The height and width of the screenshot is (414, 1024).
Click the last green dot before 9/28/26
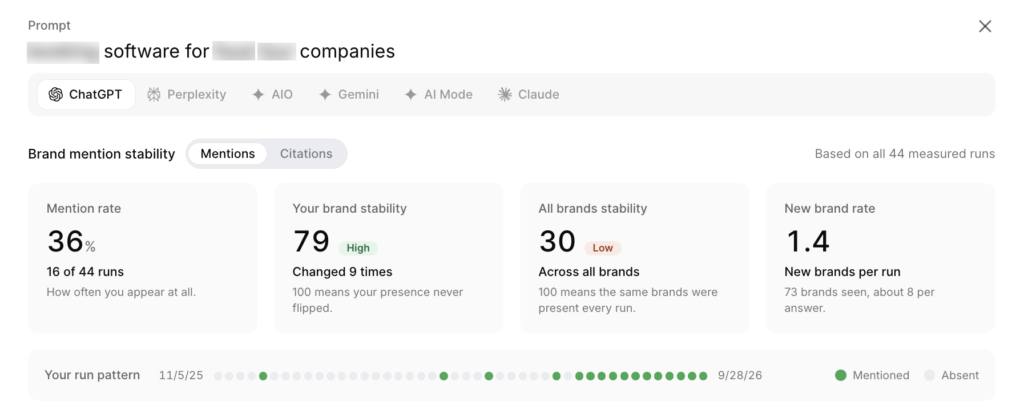tap(703, 376)
